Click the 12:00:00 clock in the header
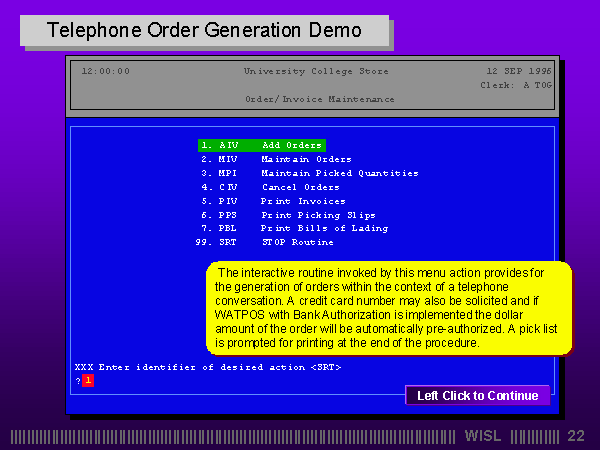This screenshot has width=600, height=450. [x=105, y=71]
